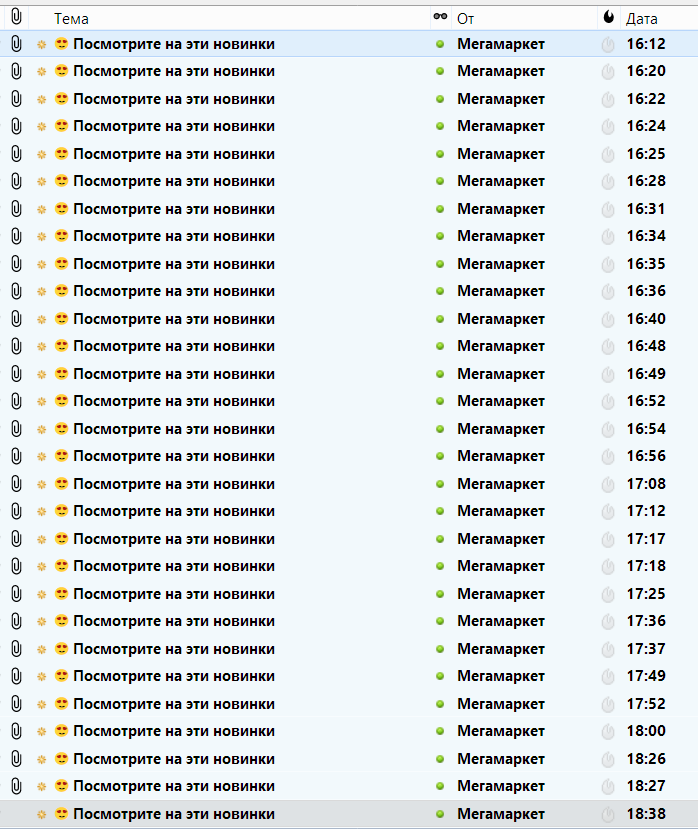Sort by the junk flame column header
The width and height of the screenshot is (698, 829).
click(x=609, y=17)
